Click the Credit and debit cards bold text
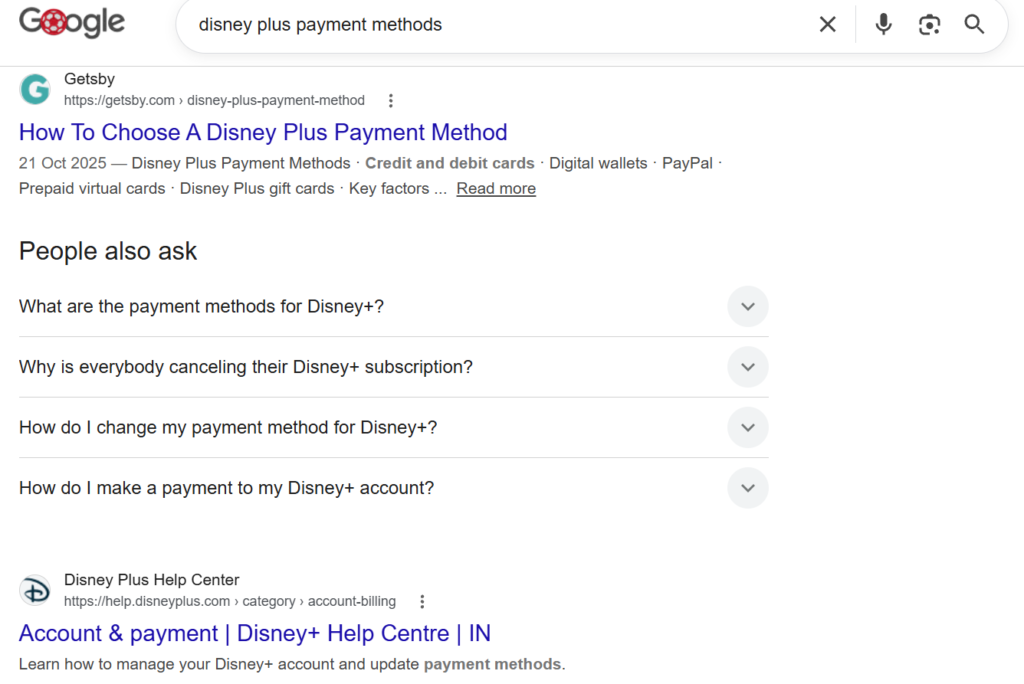Viewport: 1024px width, 684px height. pos(449,163)
